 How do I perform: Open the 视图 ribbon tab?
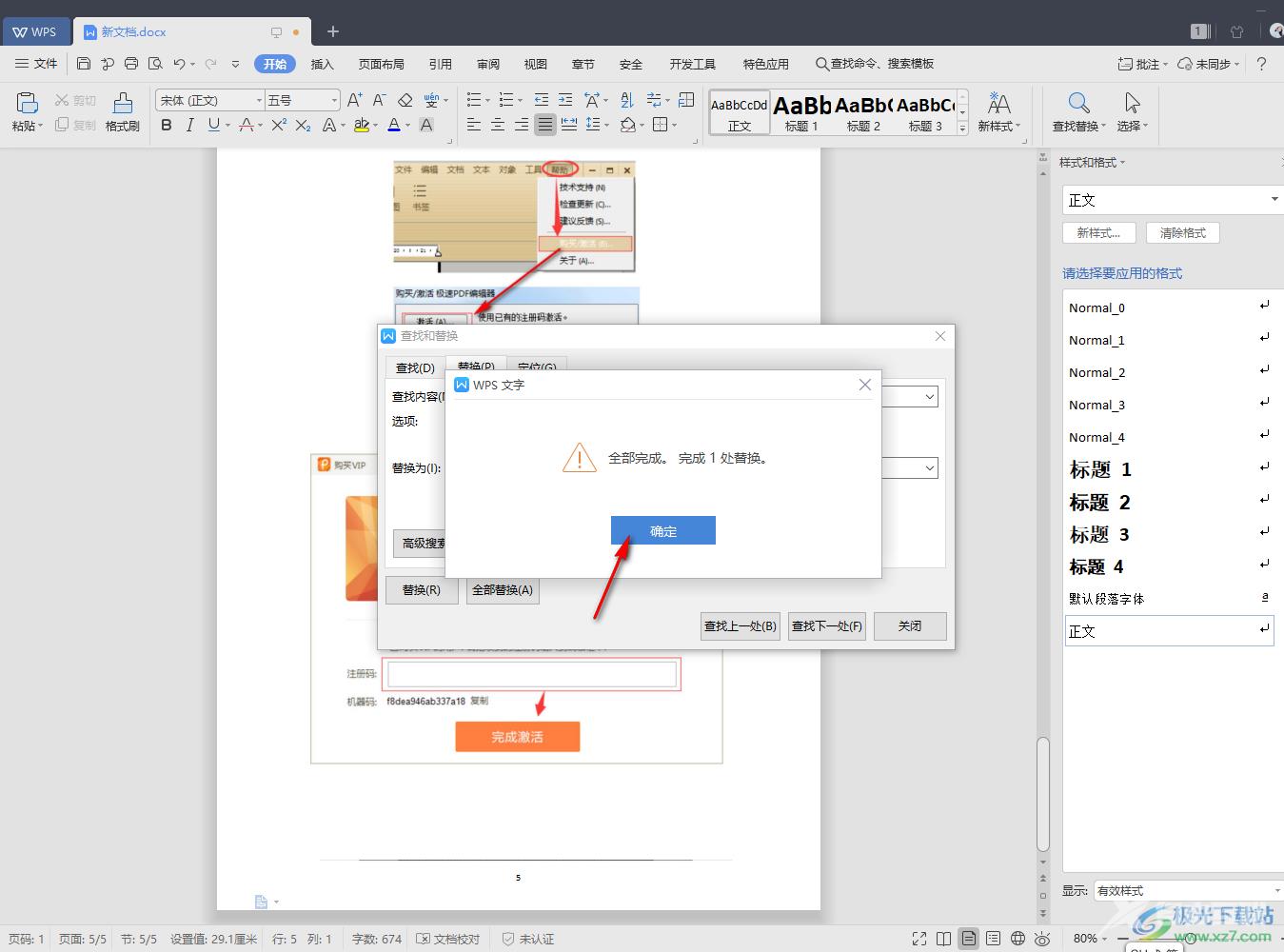pos(536,64)
